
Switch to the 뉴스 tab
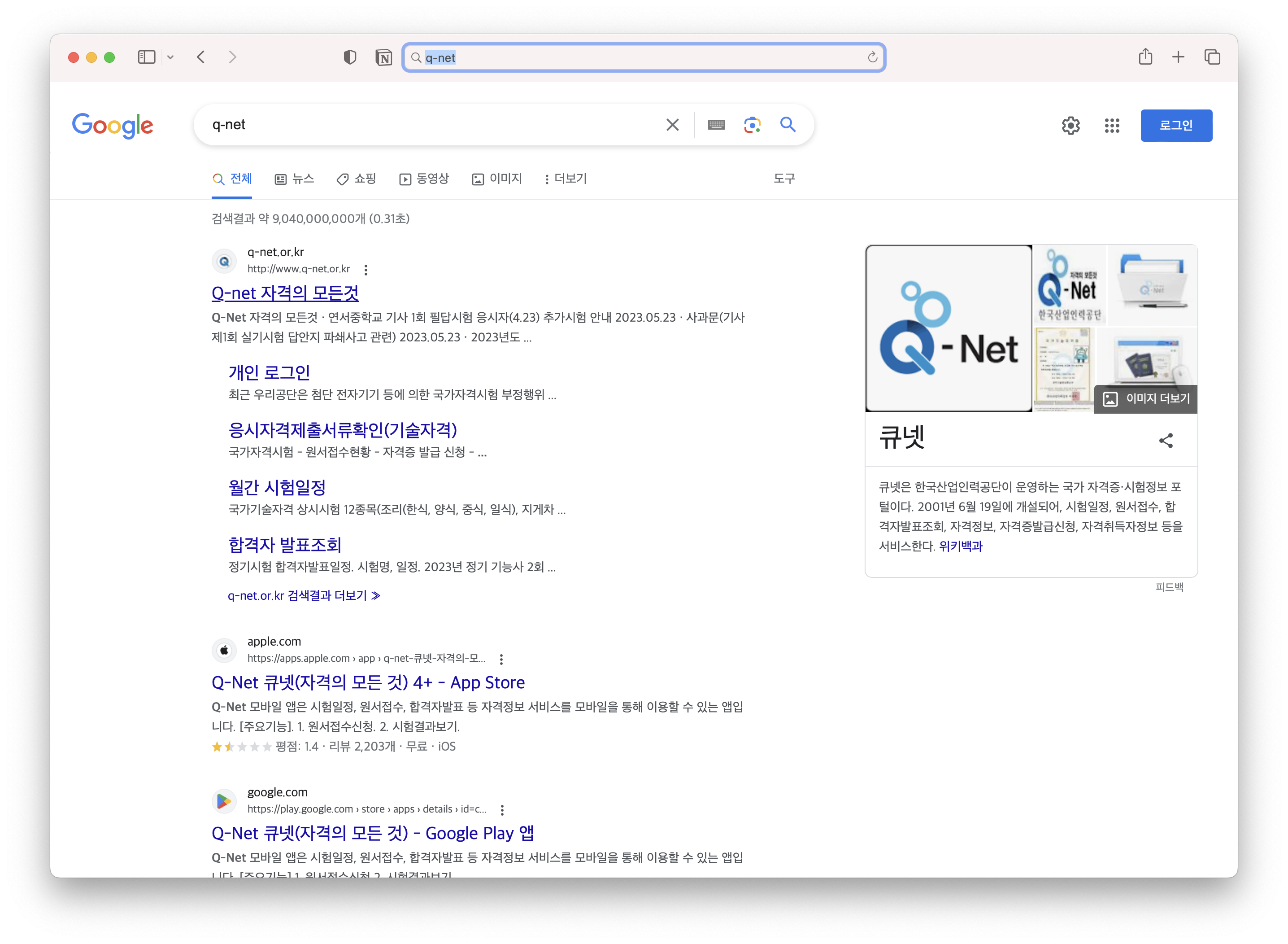click(294, 179)
